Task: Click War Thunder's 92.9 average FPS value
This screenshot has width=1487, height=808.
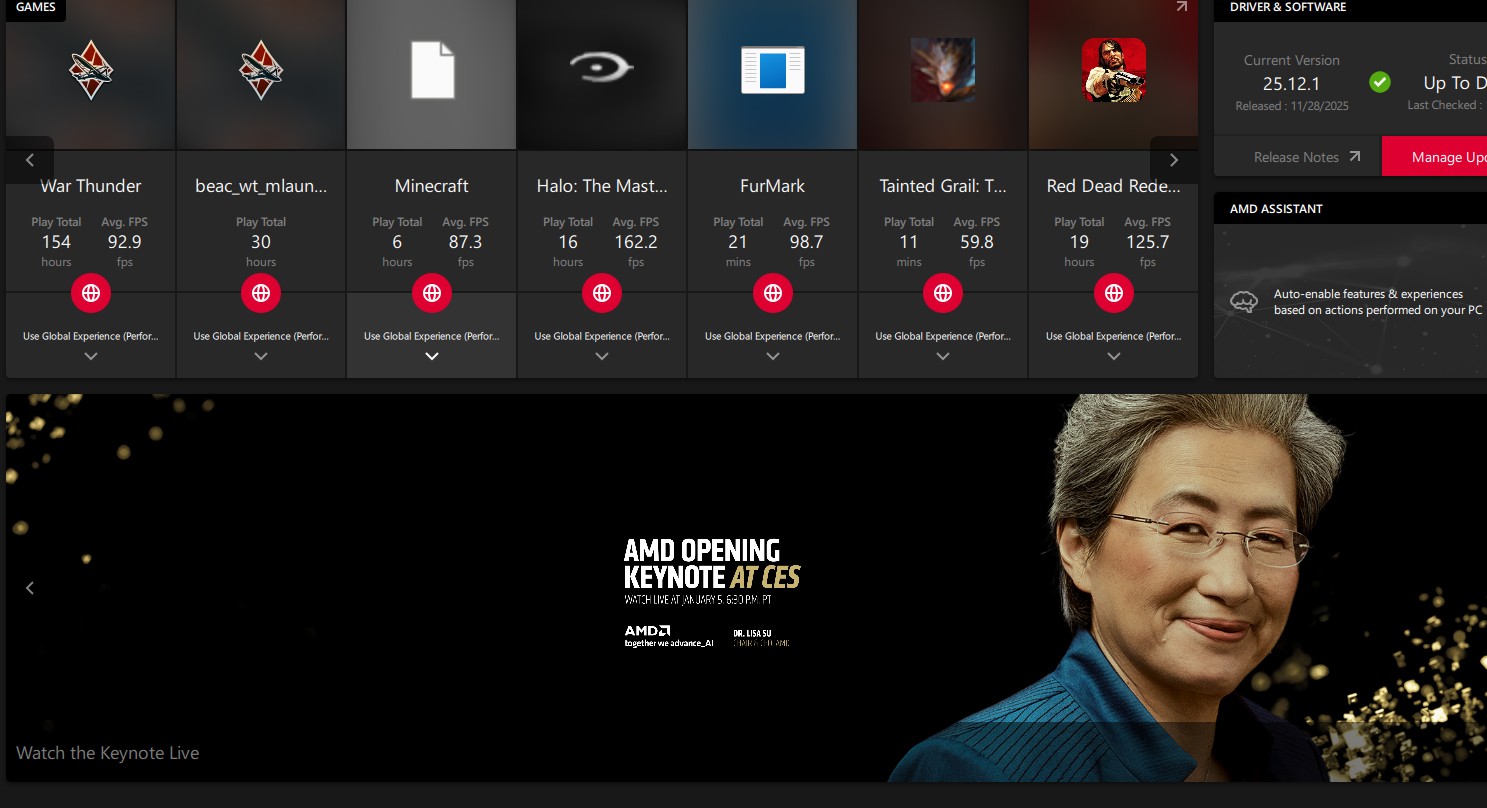Action: [125, 242]
